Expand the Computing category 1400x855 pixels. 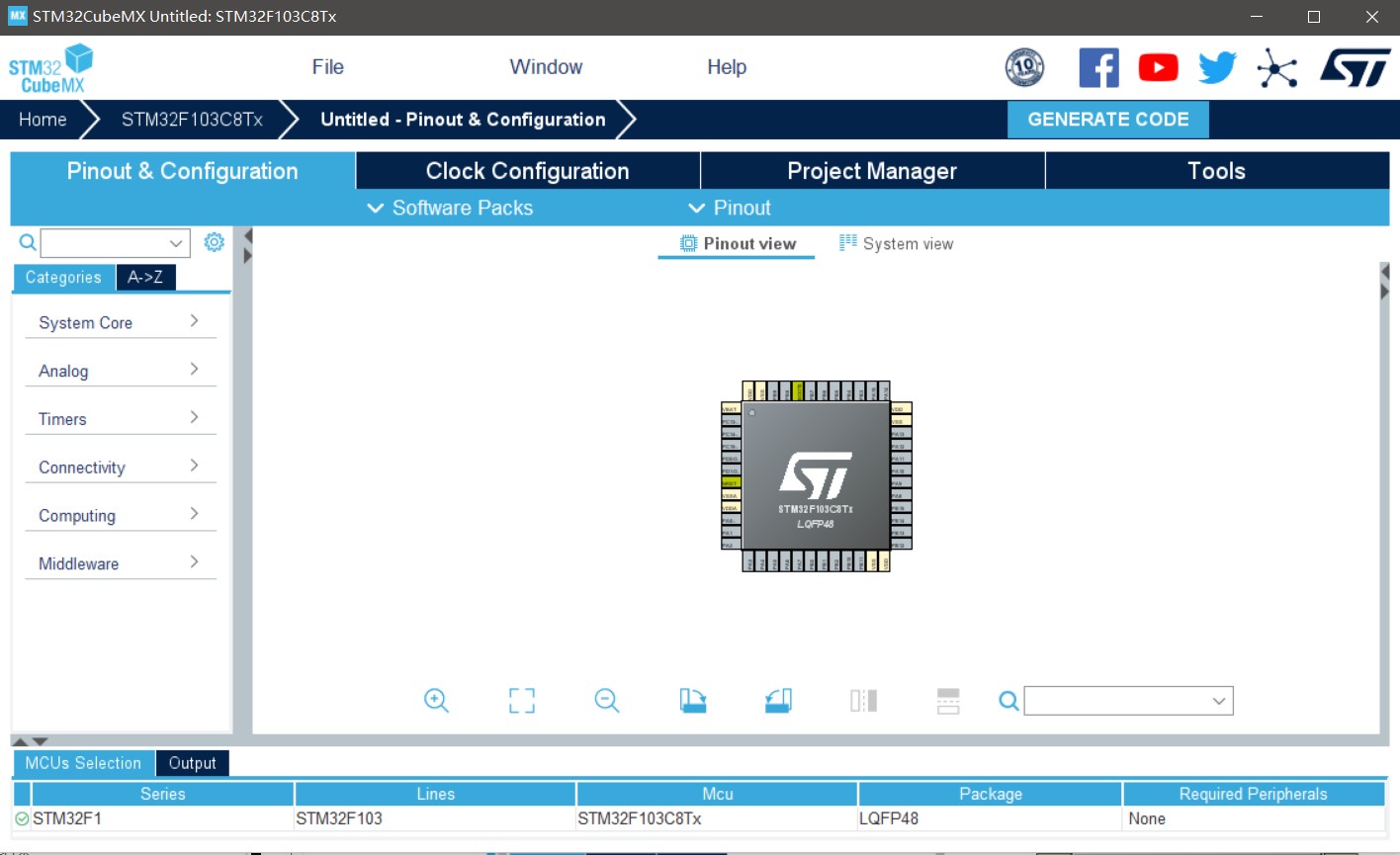click(120, 516)
